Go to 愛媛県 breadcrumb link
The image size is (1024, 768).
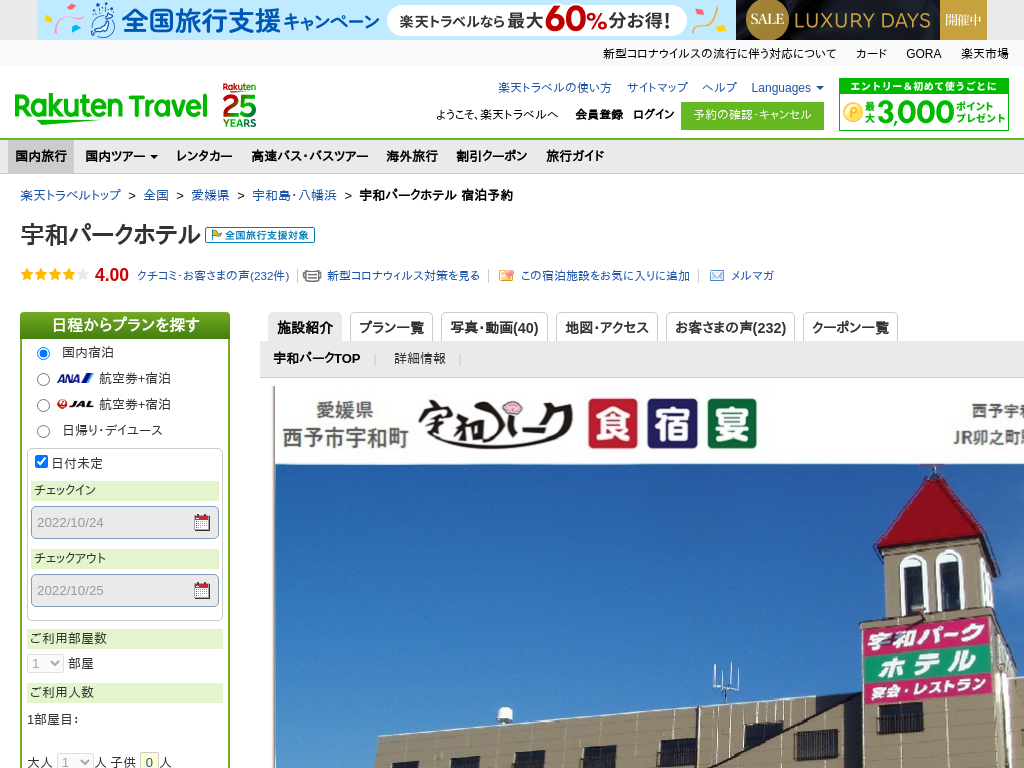210,195
